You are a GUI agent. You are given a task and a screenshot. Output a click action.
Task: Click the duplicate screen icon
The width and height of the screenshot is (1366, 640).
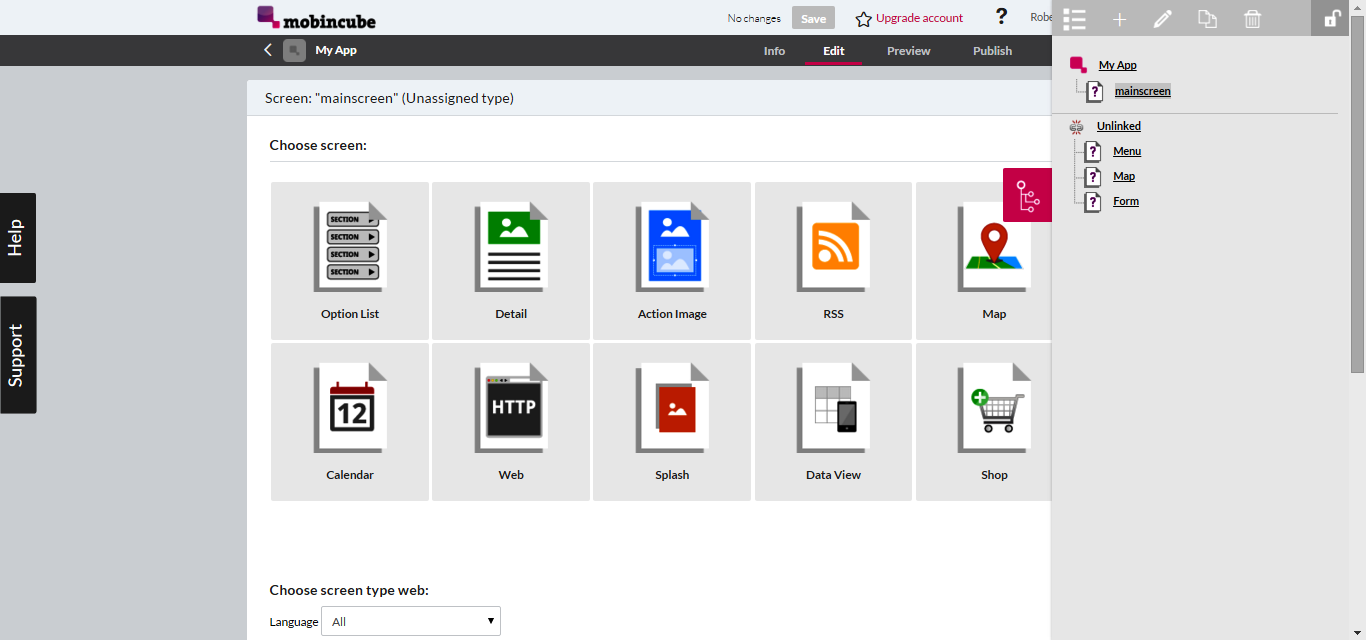pos(1207,19)
